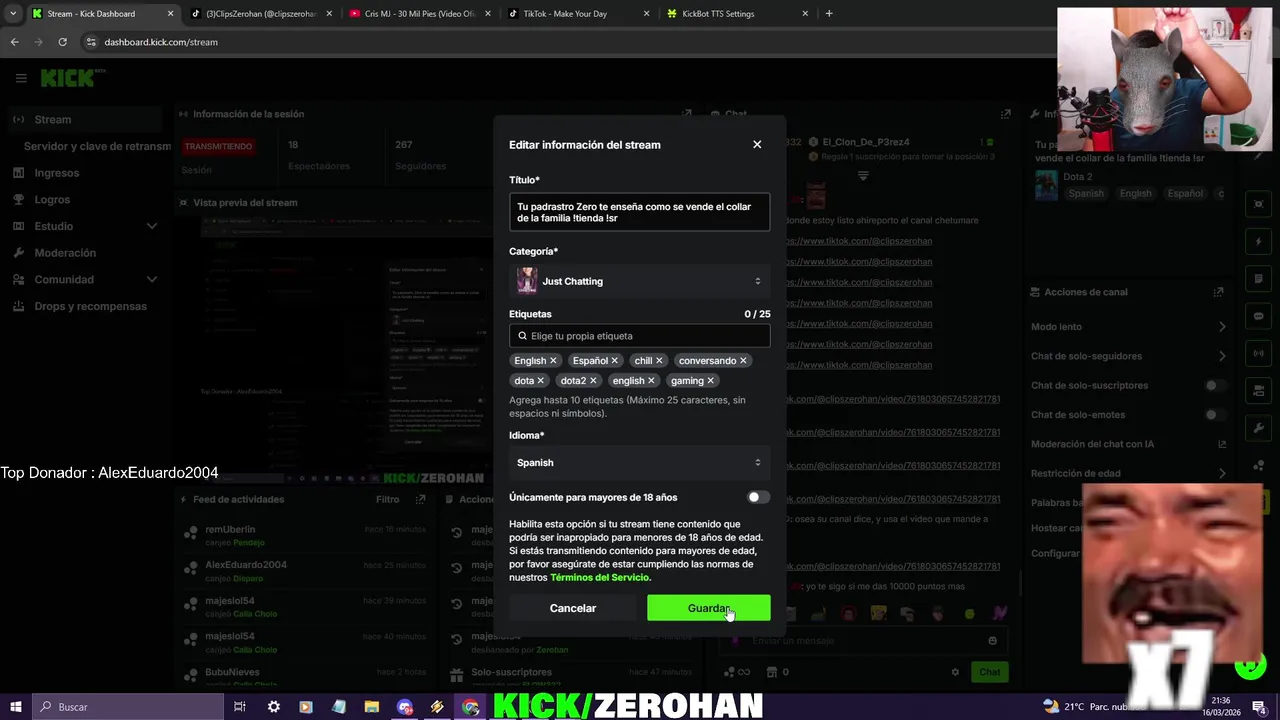Screen dimensions: 1280x720
Task: Open the Idioma Spanish dropdown
Action: pos(639,463)
